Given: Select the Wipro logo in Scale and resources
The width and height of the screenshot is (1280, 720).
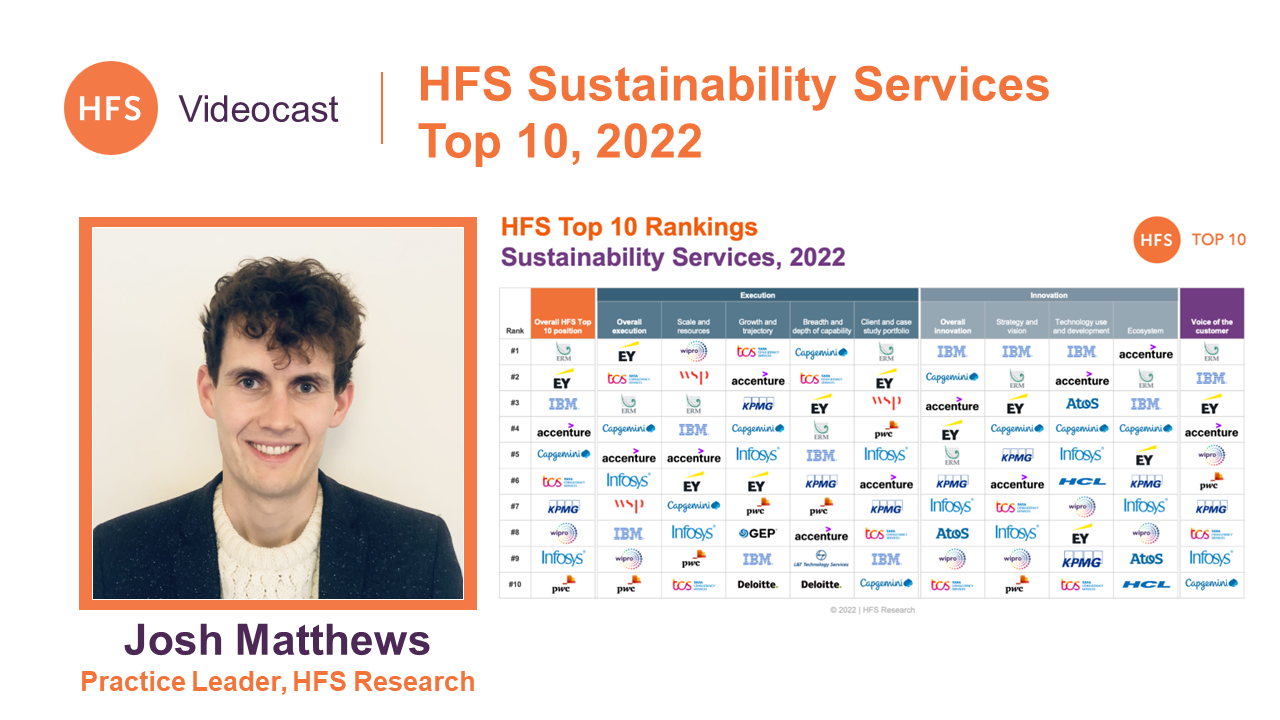Looking at the screenshot, I should point(693,351).
